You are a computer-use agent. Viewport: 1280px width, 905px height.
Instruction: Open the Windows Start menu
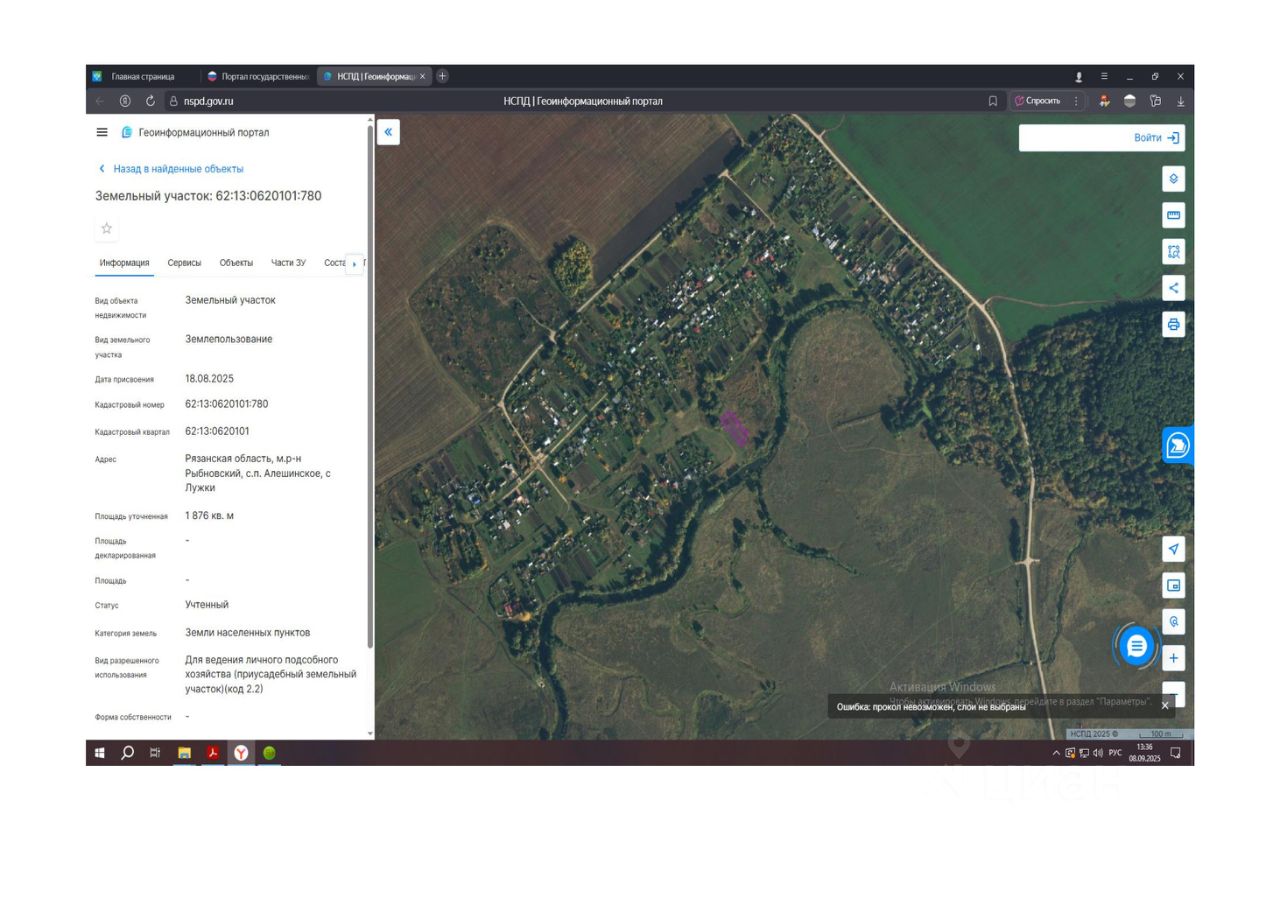(x=99, y=753)
